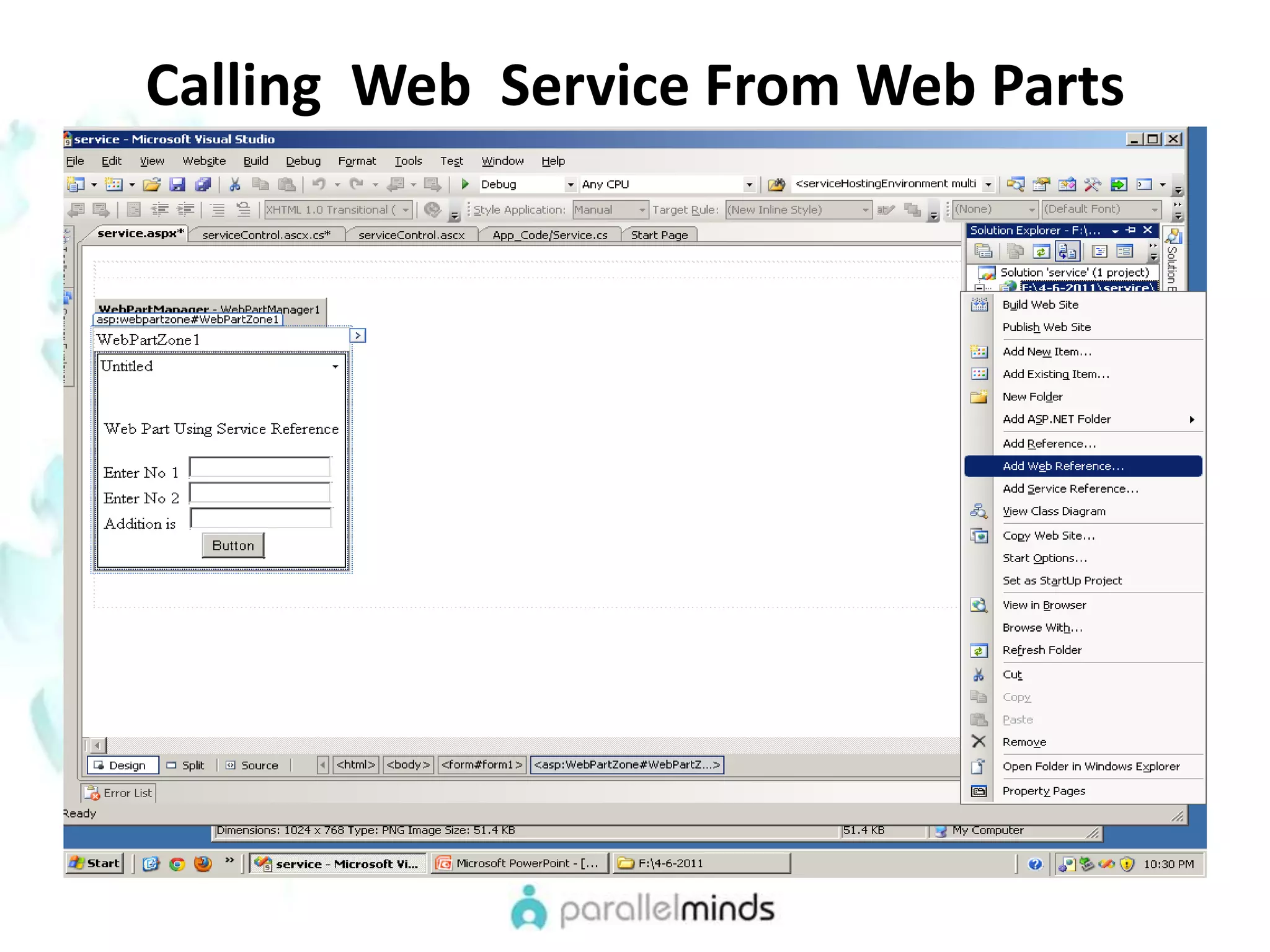Click the scissors icon beside Cut
Viewport: 1270px width, 952px height.
[979, 674]
